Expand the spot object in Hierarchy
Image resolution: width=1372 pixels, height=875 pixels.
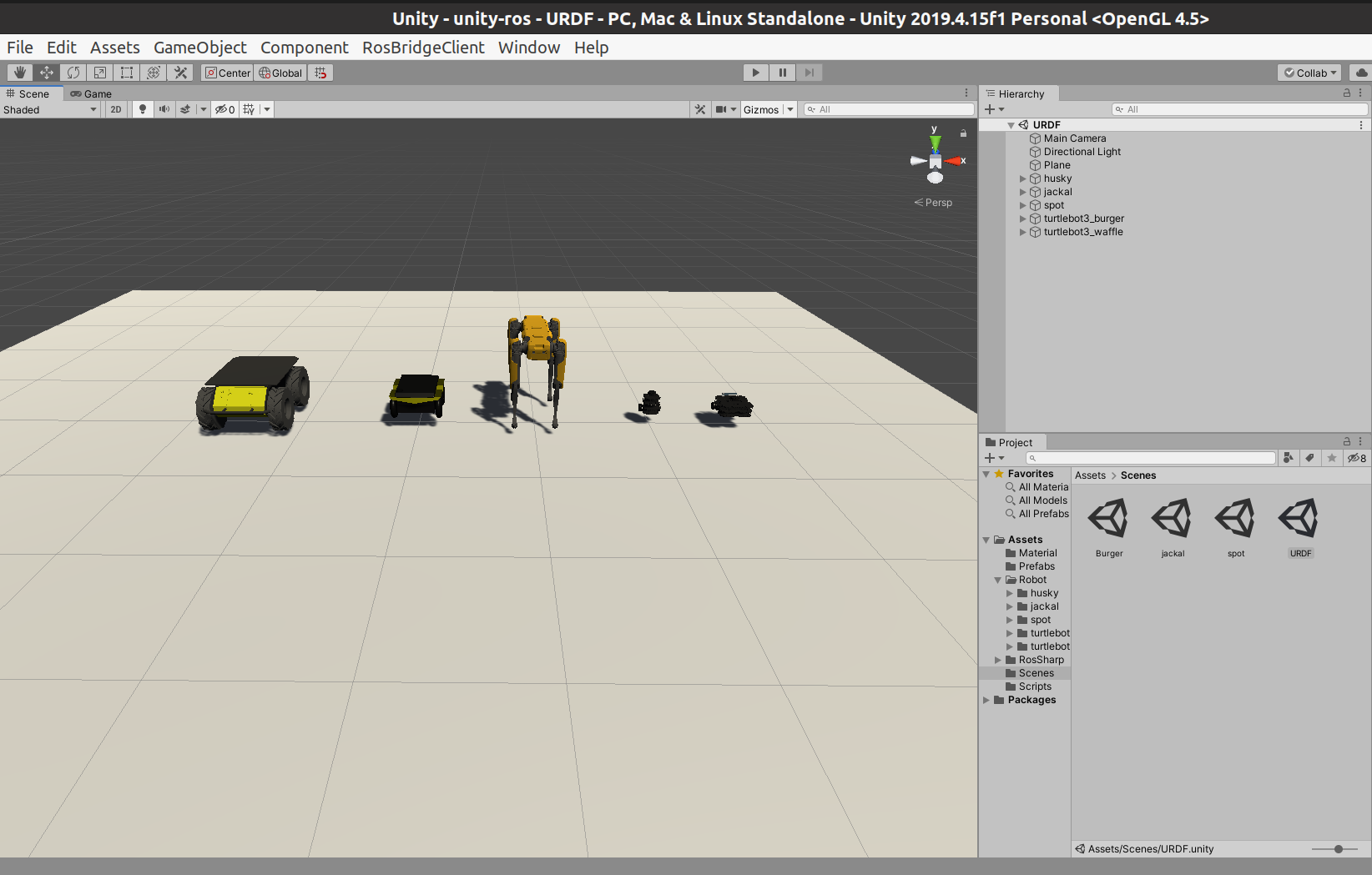click(x=1023, y=205)
